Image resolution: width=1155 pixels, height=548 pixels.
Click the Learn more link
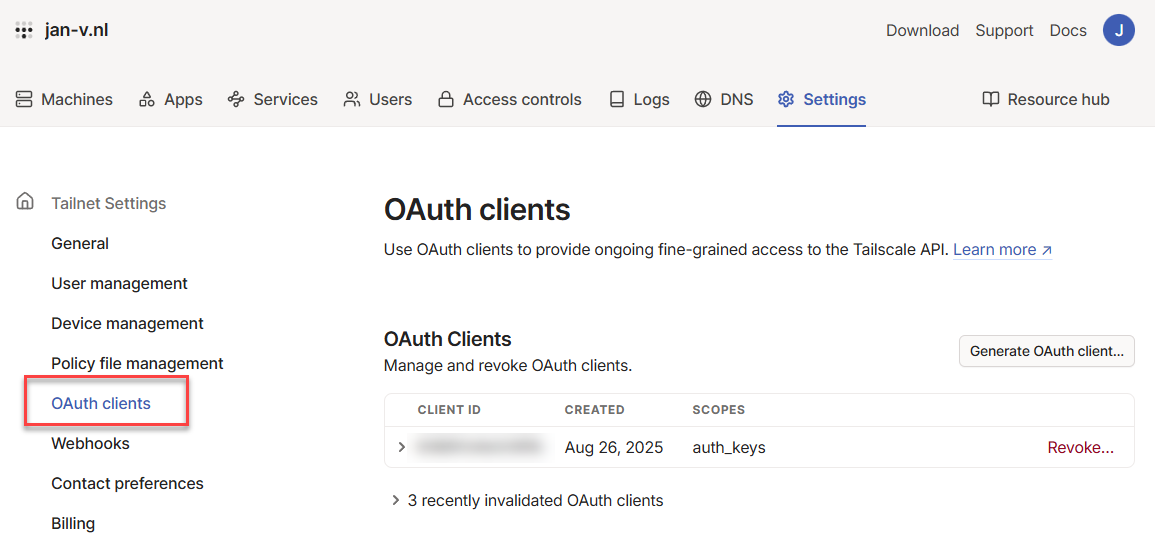pos(1003,250)
